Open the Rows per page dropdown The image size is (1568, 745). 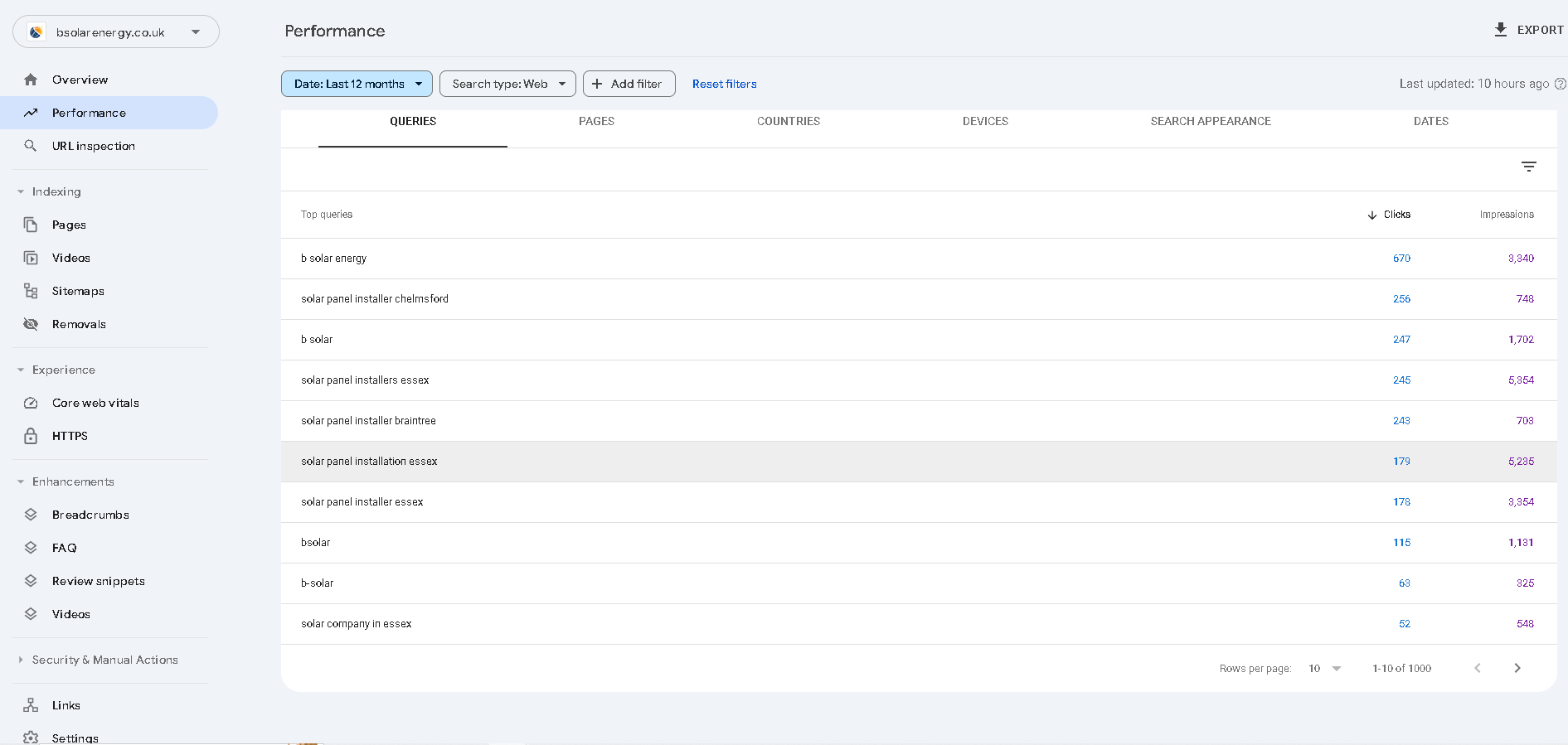(1324, 668)
